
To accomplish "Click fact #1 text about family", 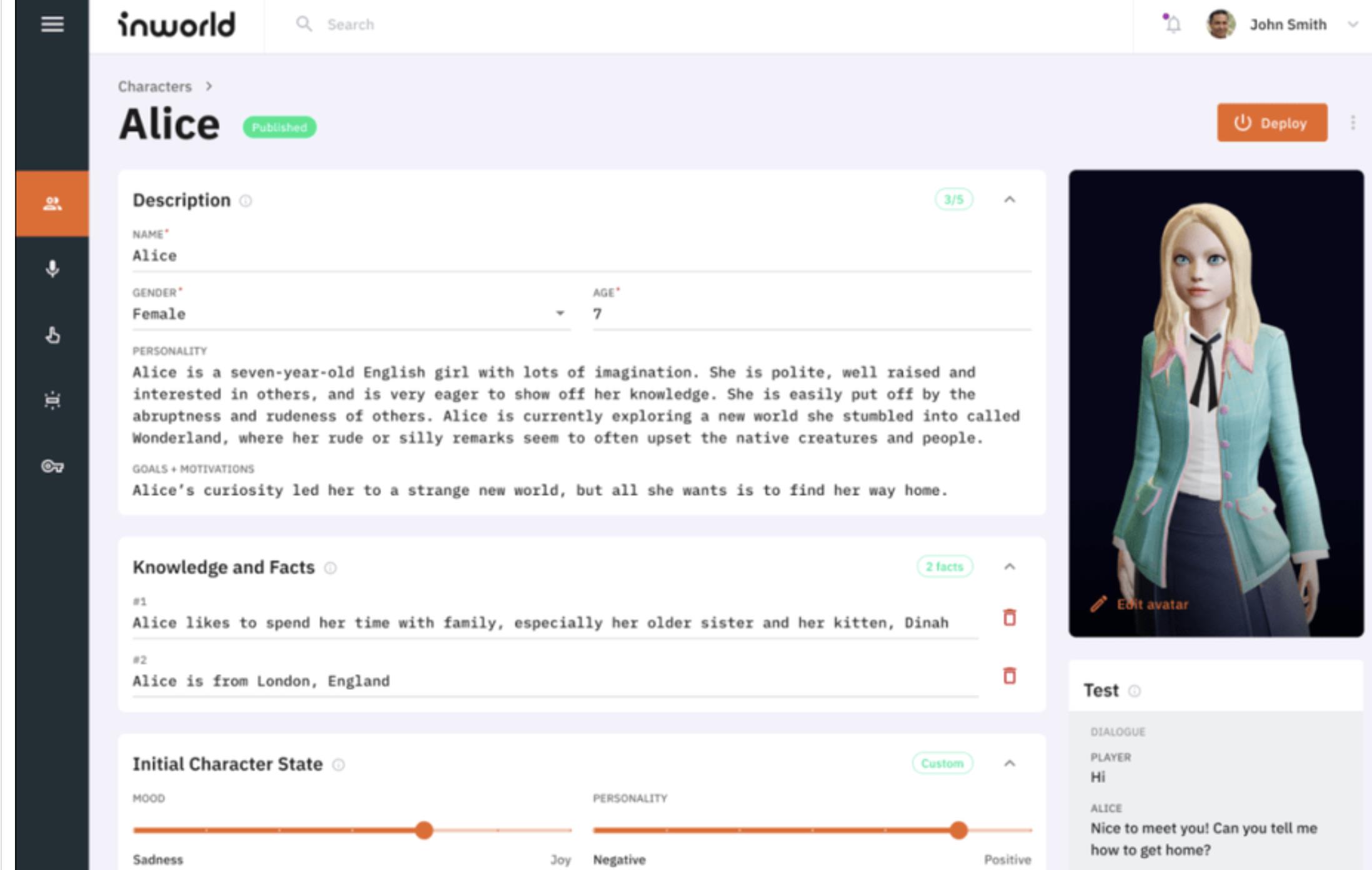I will click(540, 622).
